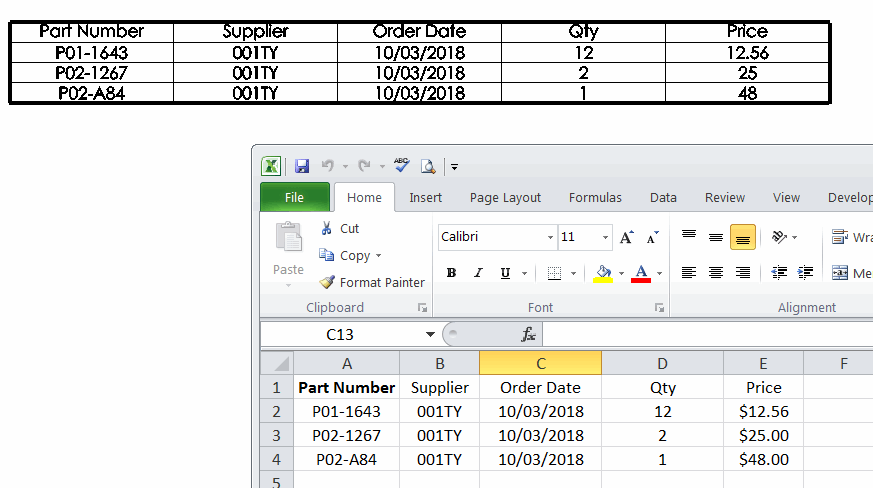Apply the red font color swatch

click(641, 273)
